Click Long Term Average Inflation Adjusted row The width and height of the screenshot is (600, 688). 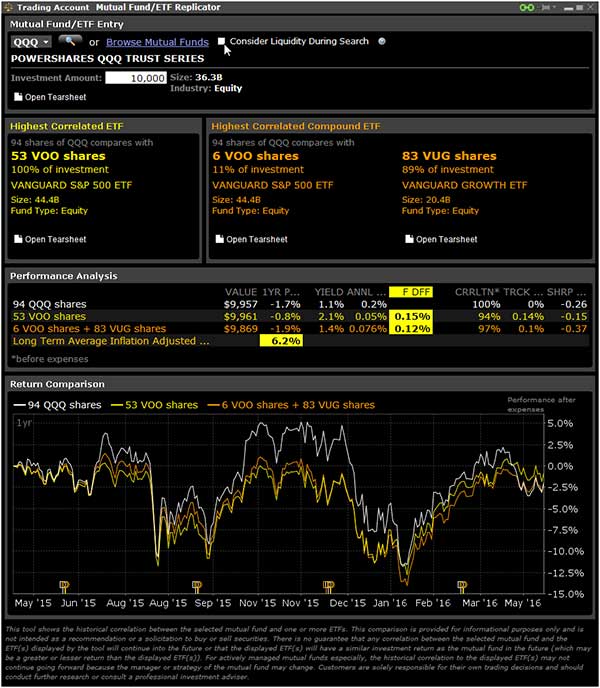[298, 341]
